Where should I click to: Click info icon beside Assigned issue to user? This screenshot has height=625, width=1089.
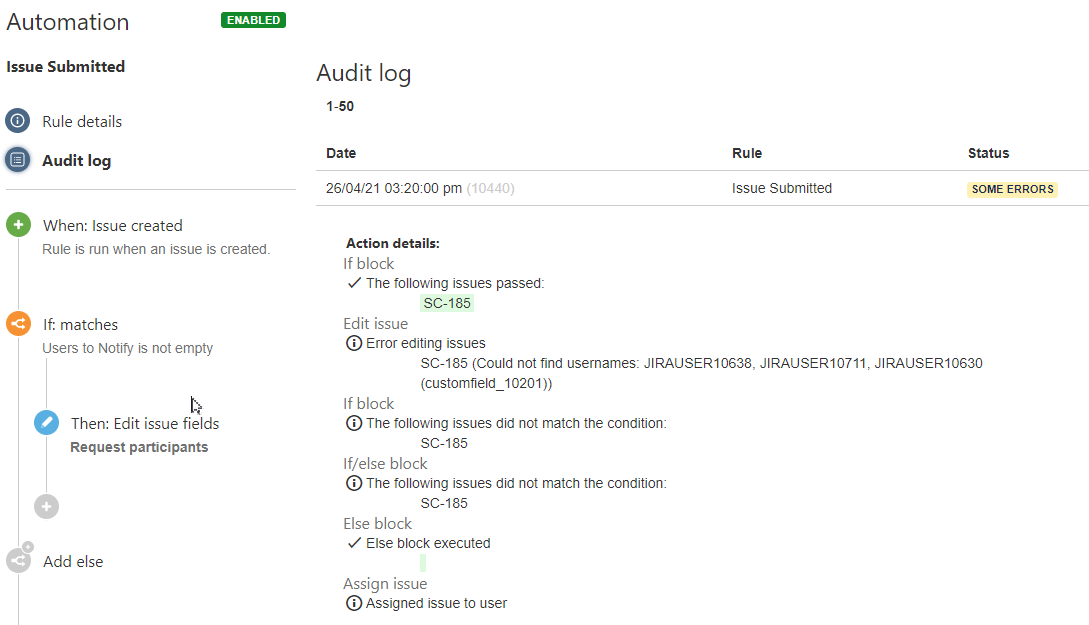click(354, 603)
